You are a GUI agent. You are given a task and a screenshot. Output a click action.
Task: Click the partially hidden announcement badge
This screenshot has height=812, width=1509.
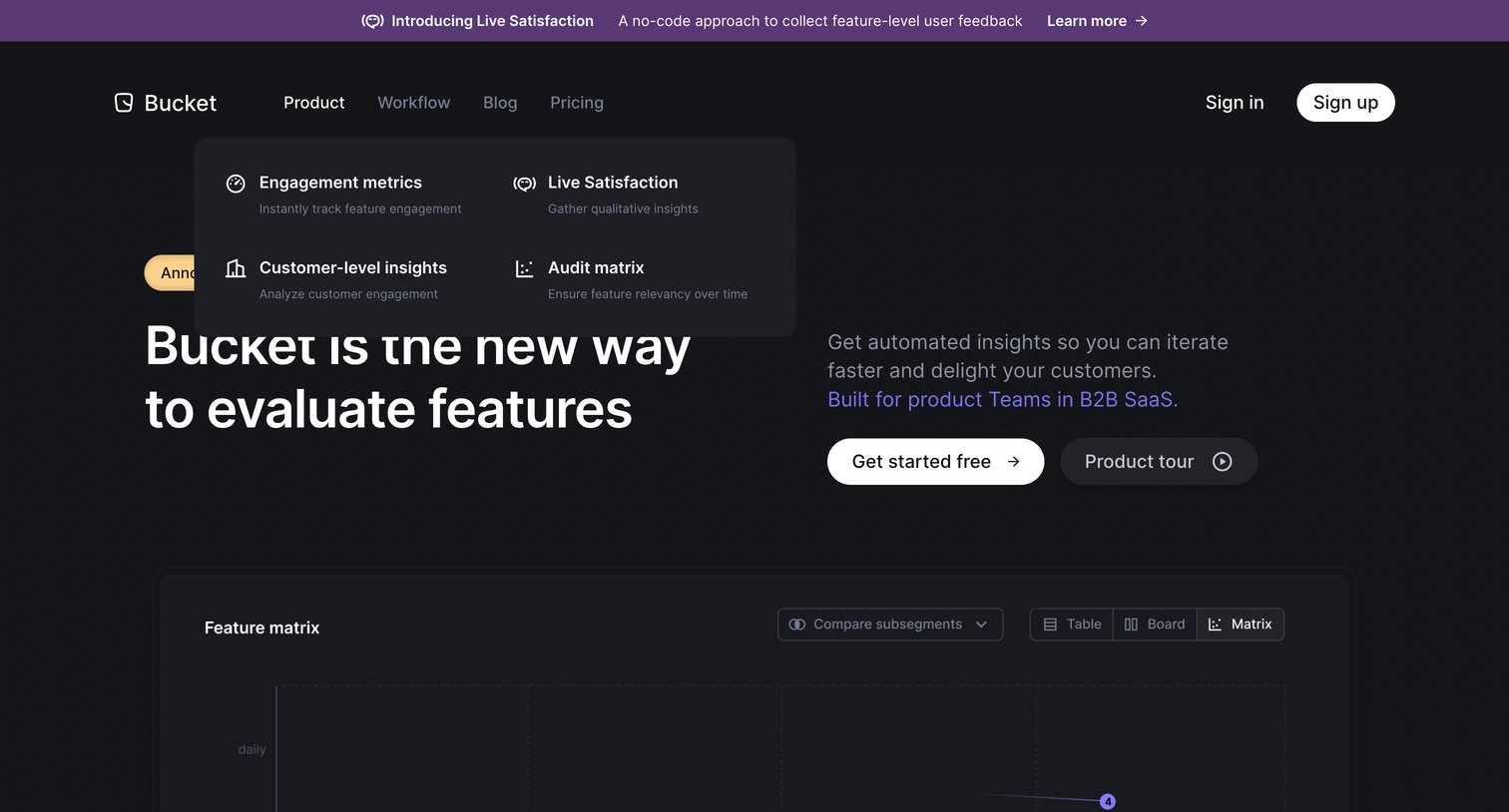pos(170,273)
